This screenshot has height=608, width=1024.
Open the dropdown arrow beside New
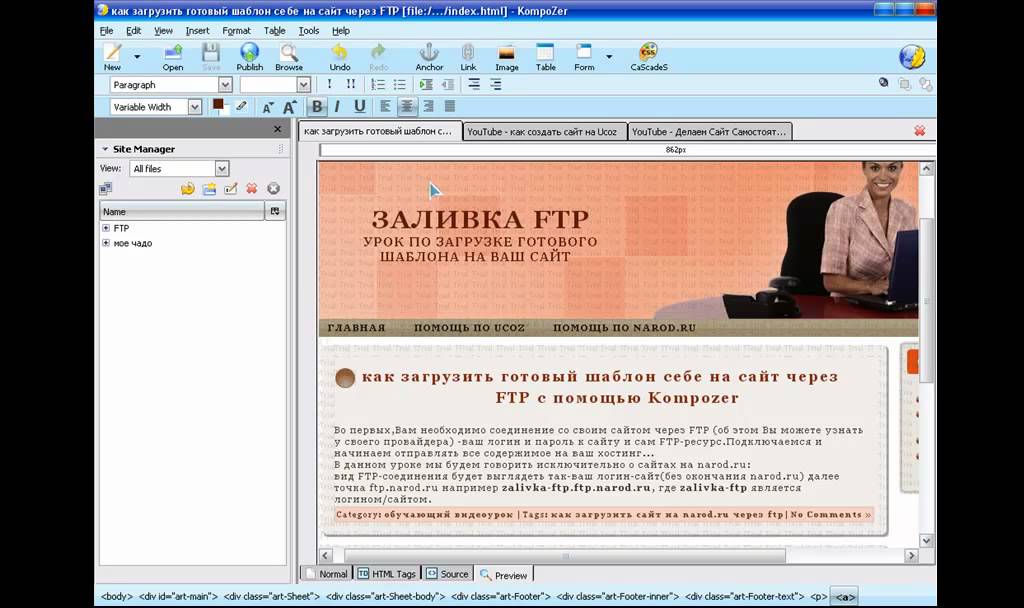pos(137,57)
